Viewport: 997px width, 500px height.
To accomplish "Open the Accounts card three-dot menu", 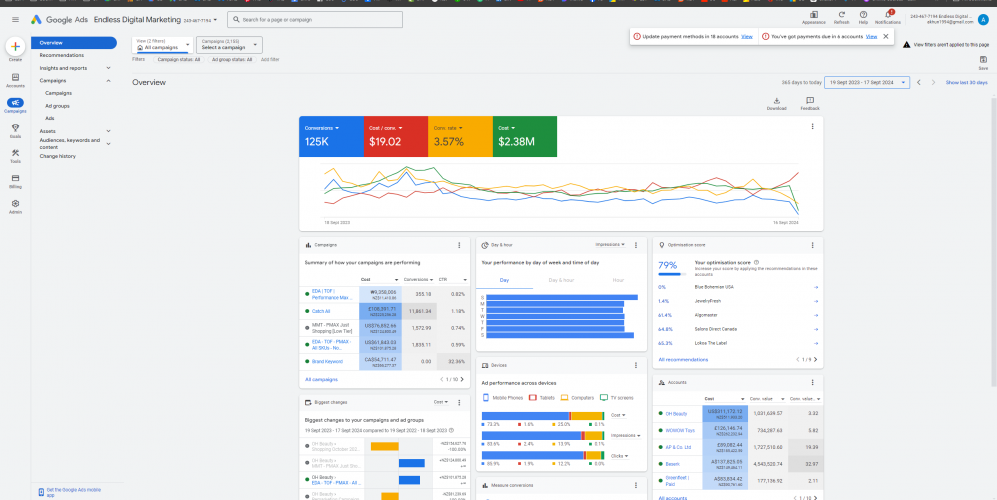I will (812, 382).
